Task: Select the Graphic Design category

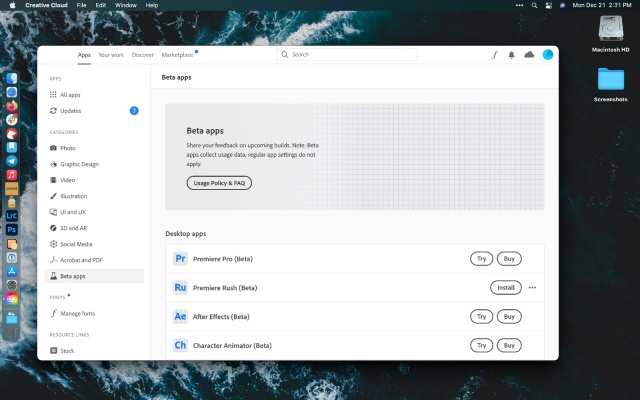Action: (79, 164)
